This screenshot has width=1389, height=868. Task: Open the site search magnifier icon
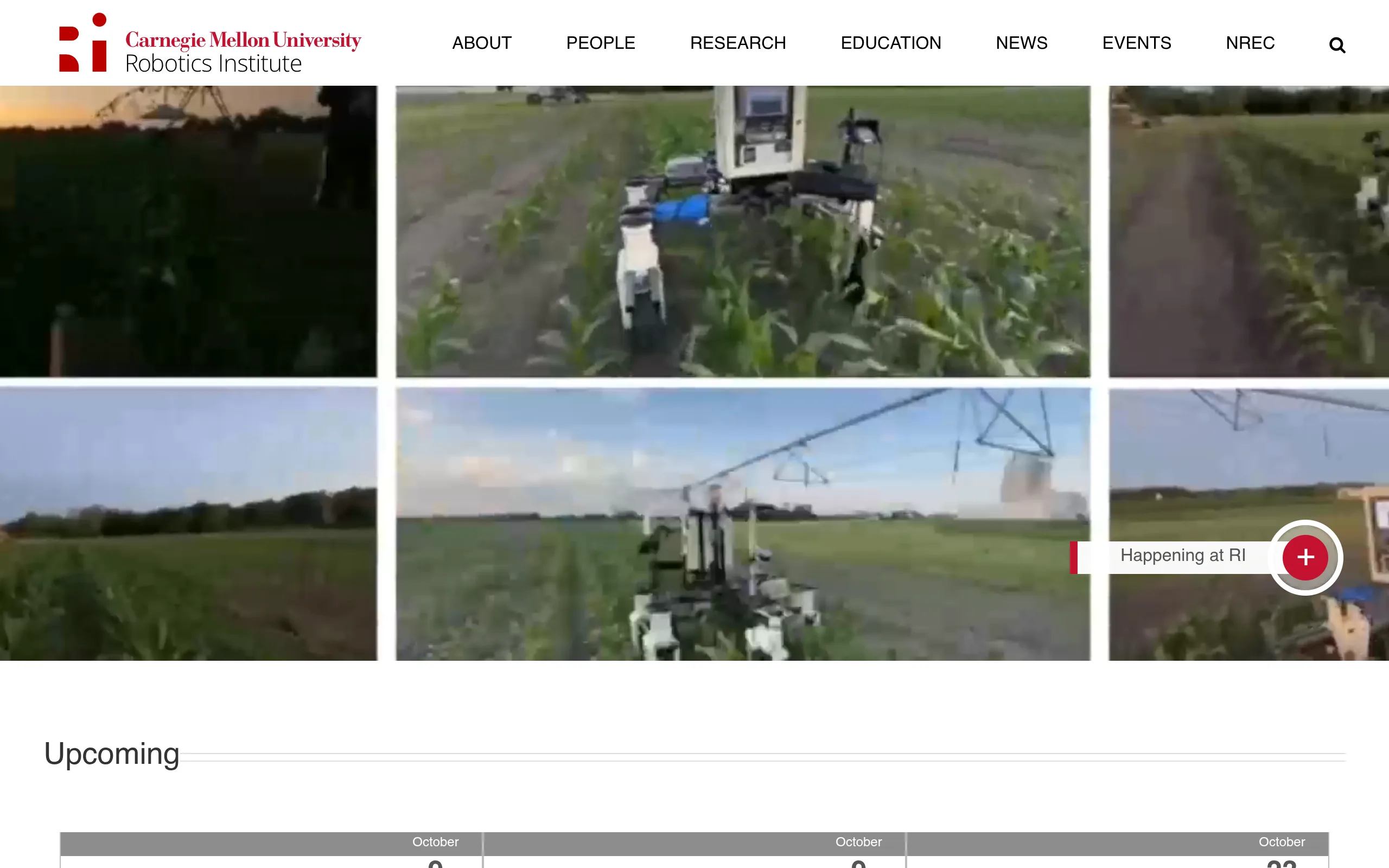pyautogui.click(x=1337, y=45)
